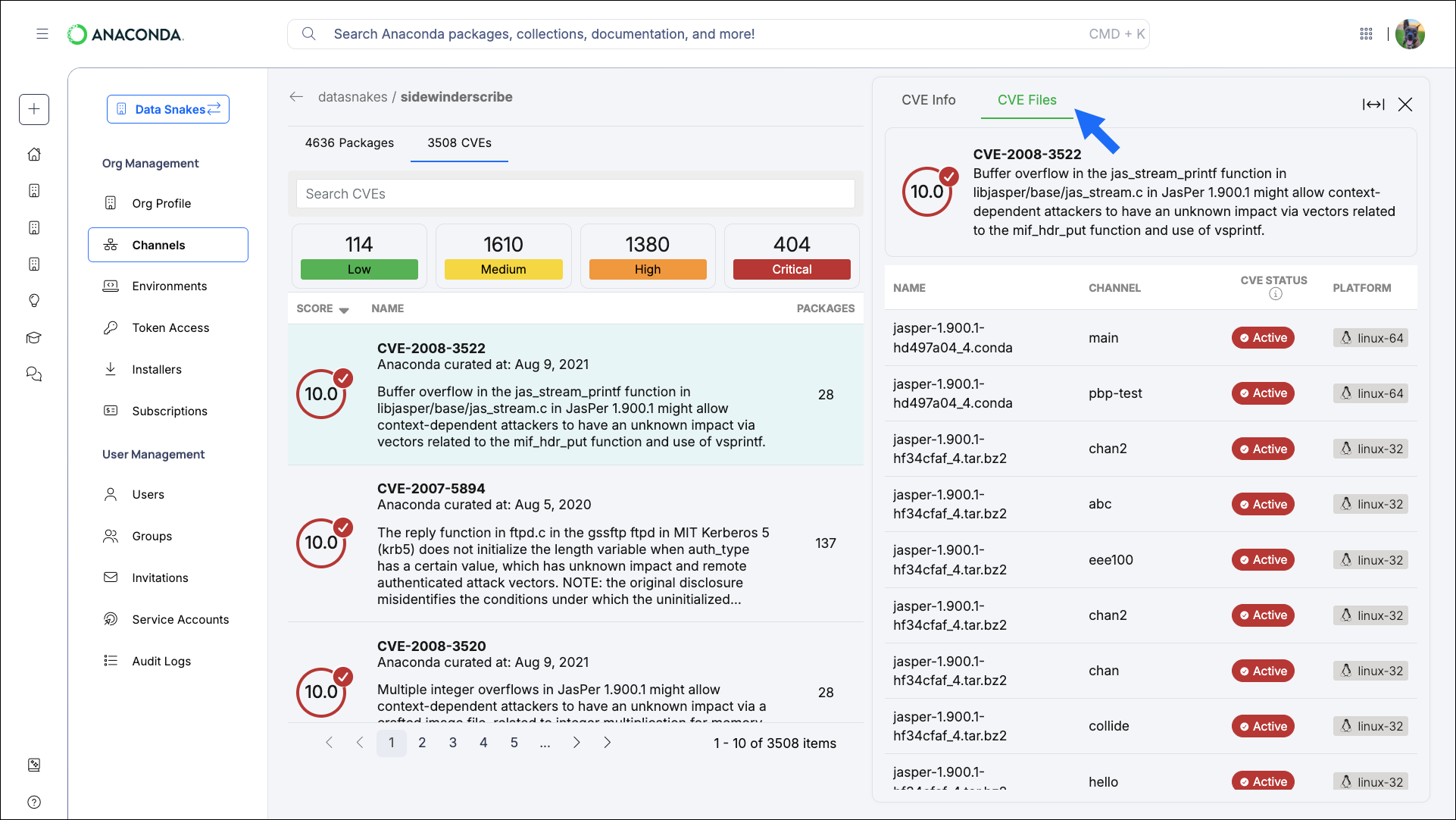The image size is (1456, 820).
Task: Switch to the CVE Info tab
Action: 928,99
